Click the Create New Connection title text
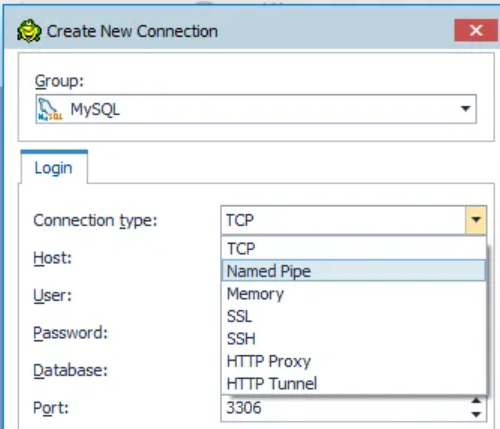This screenshot has width=500, height=429. click(x=132, y=31)
